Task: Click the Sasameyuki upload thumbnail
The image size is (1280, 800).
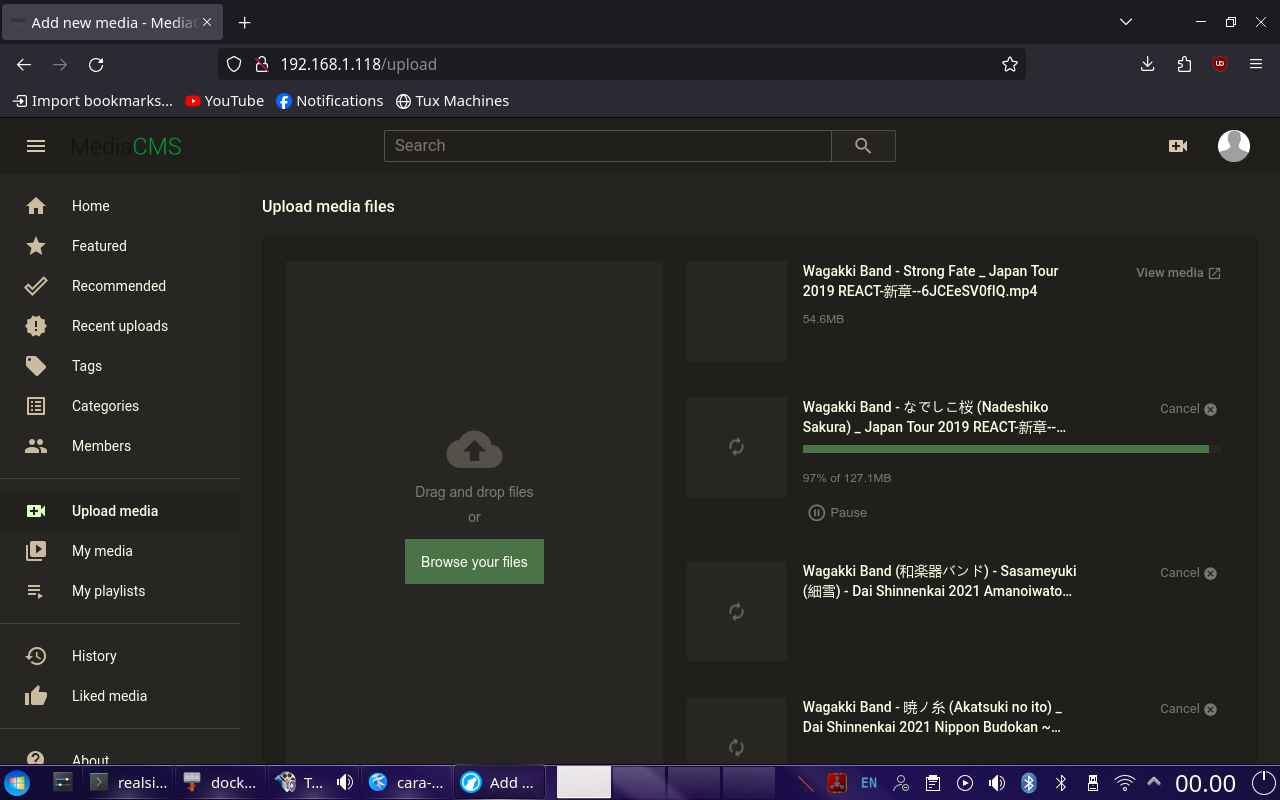Action: coord(737,611)
